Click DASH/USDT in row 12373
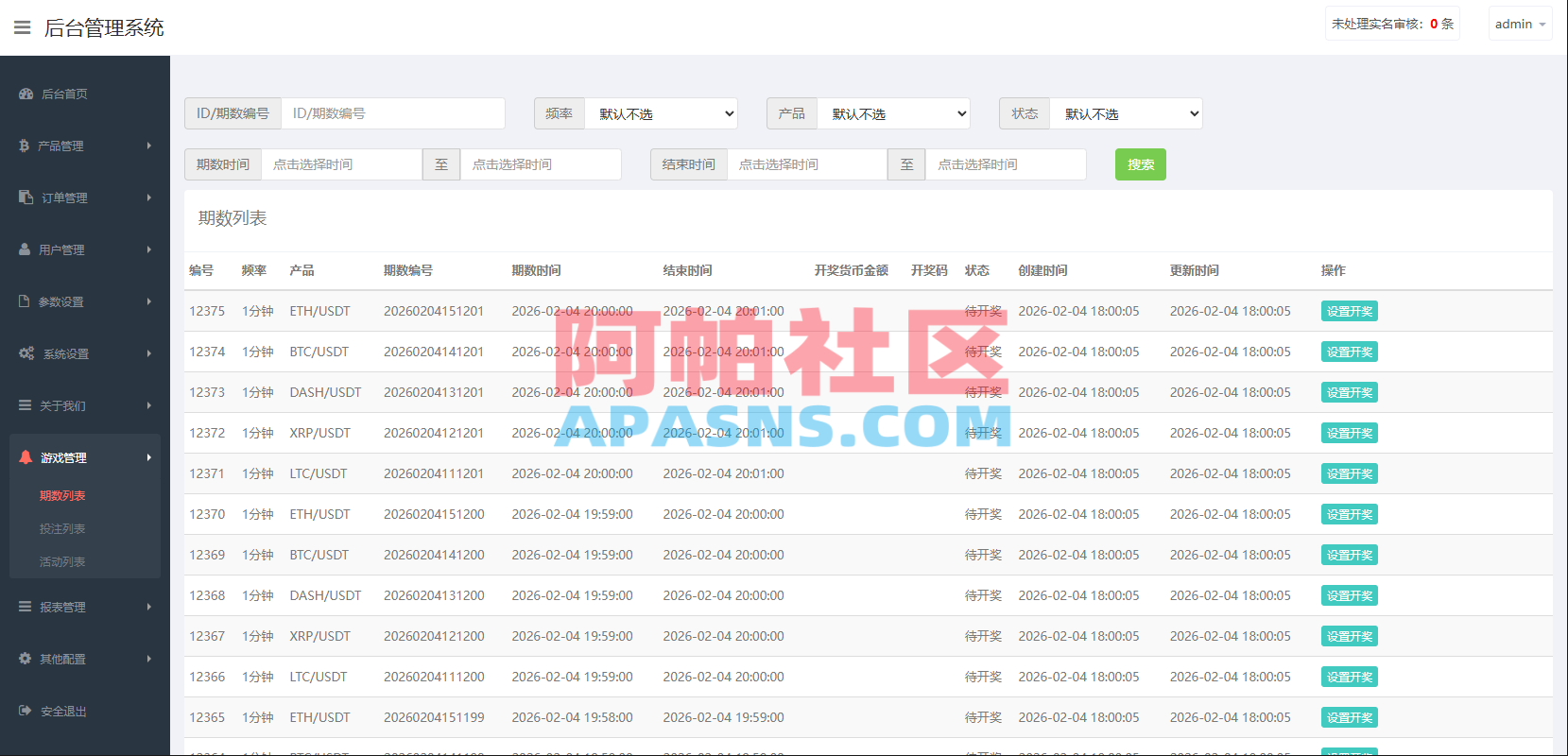Screen dimensions: 1568x756 [325, 392]
